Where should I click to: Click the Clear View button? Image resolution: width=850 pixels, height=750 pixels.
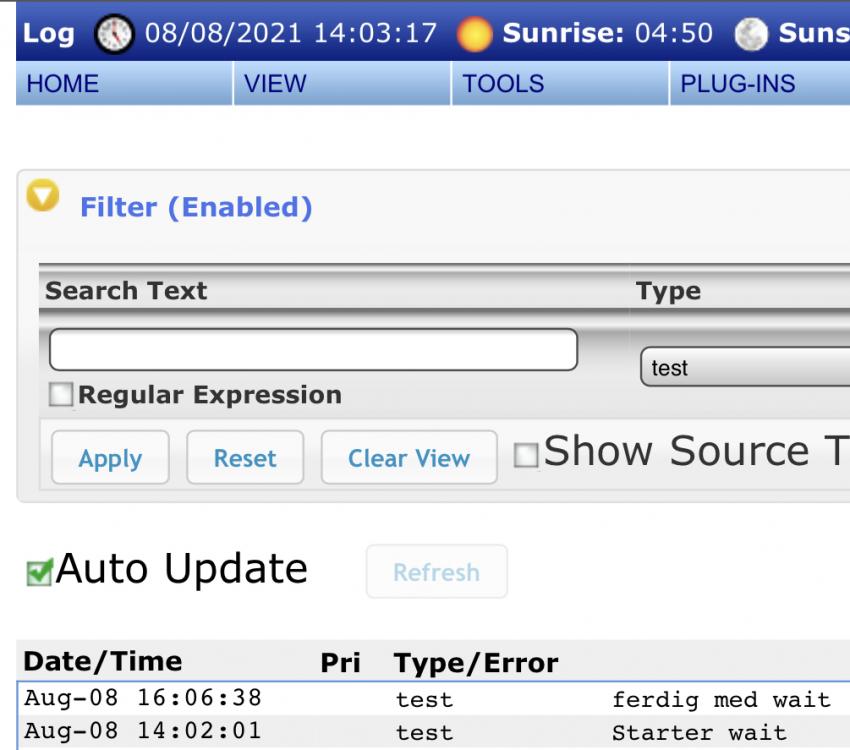pos(408,458)
